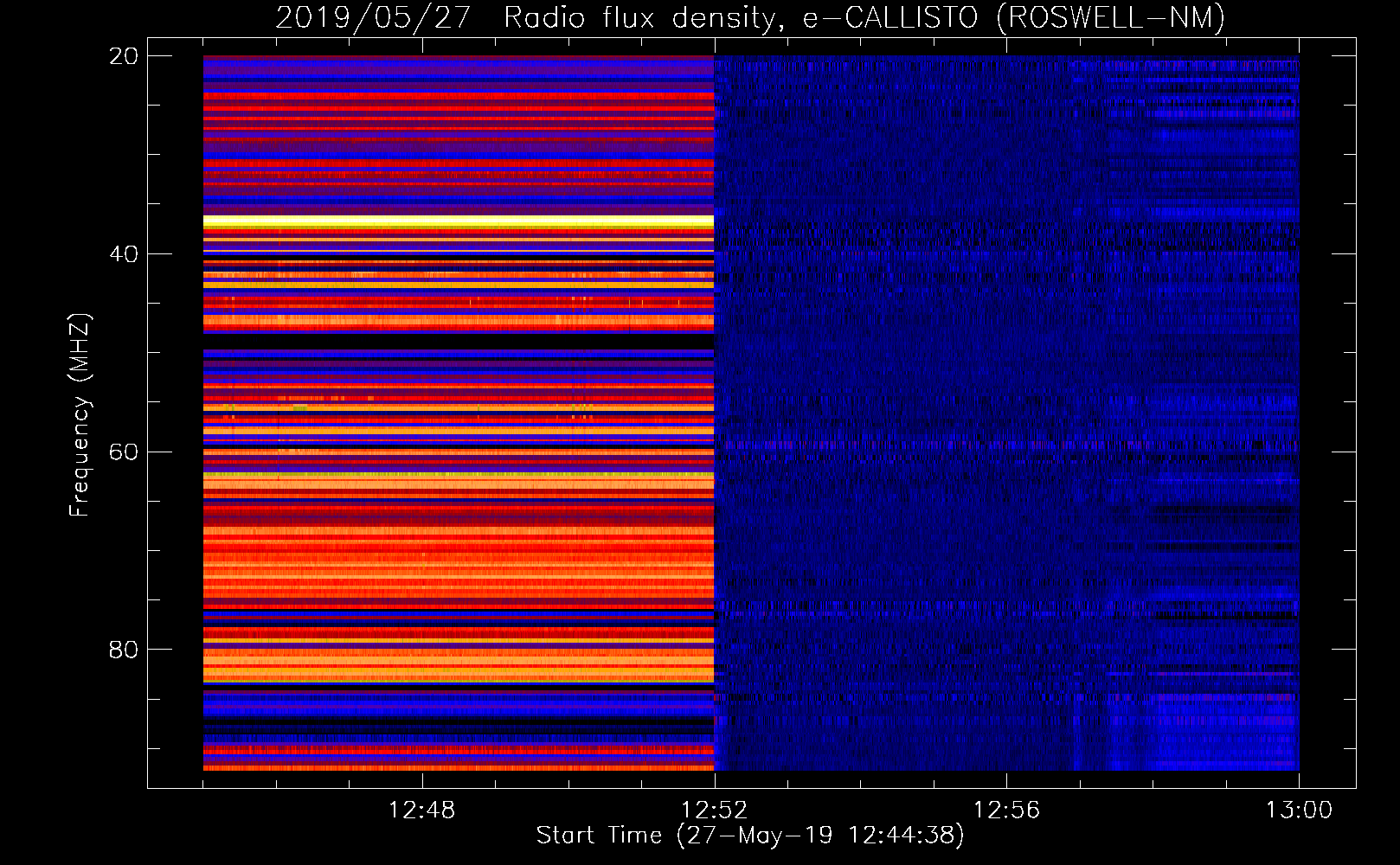
Task: Click the 12:48 time tick label
Action: click(421, 811)
